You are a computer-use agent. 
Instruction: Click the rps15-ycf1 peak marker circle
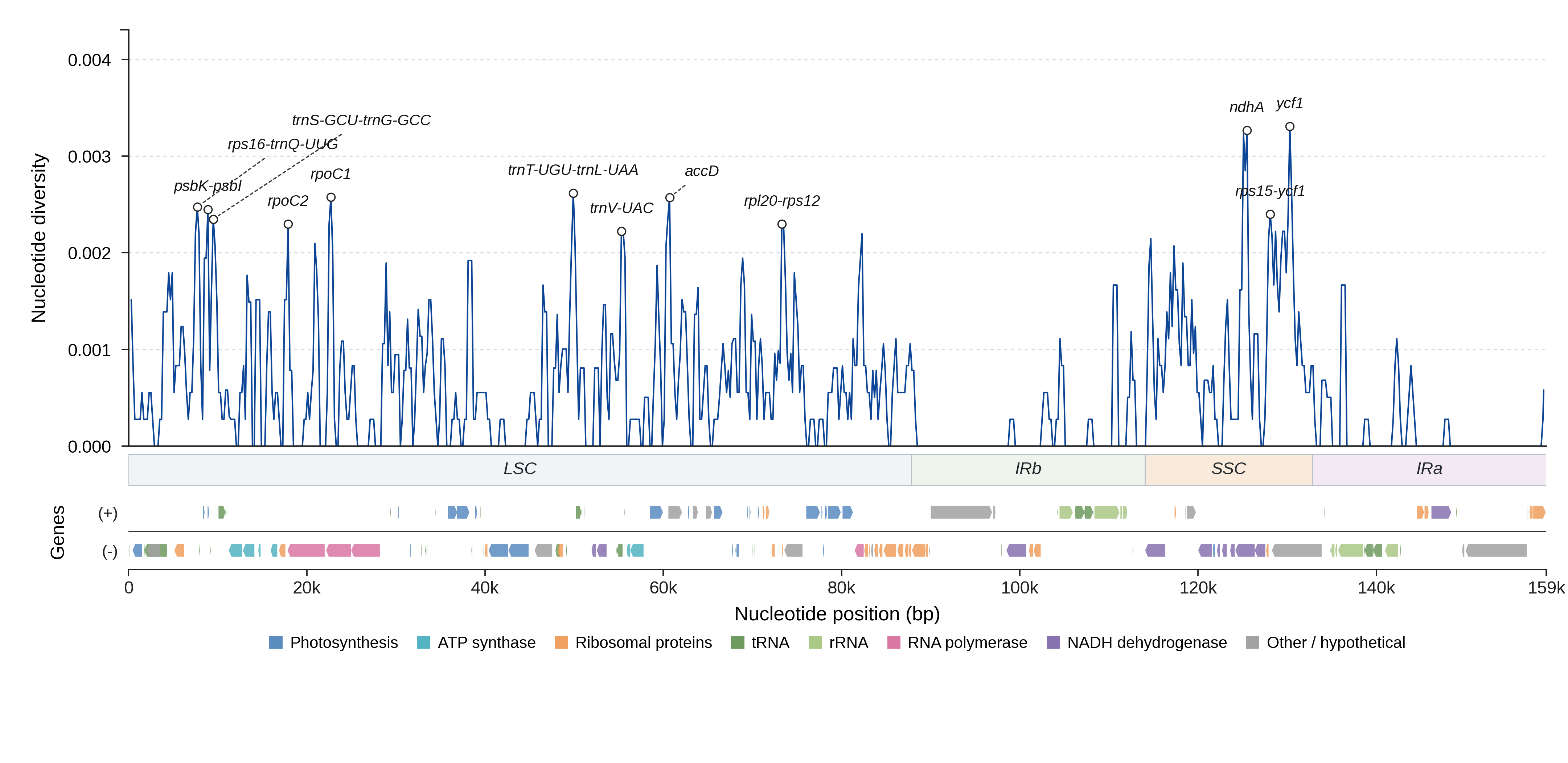point(1271,215)
